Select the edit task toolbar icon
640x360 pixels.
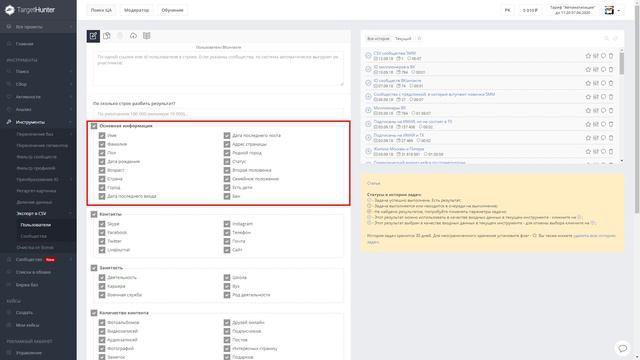click(x=93, y=36)
